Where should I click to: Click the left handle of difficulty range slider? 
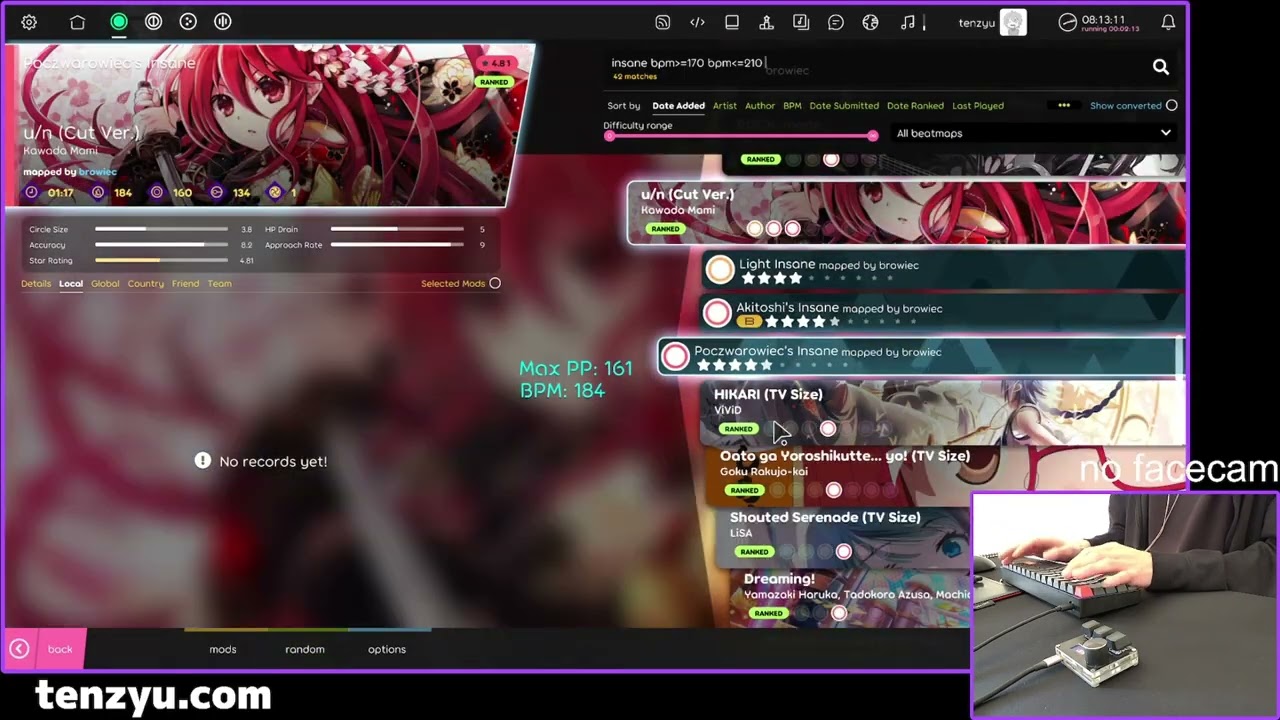(610, 136)
